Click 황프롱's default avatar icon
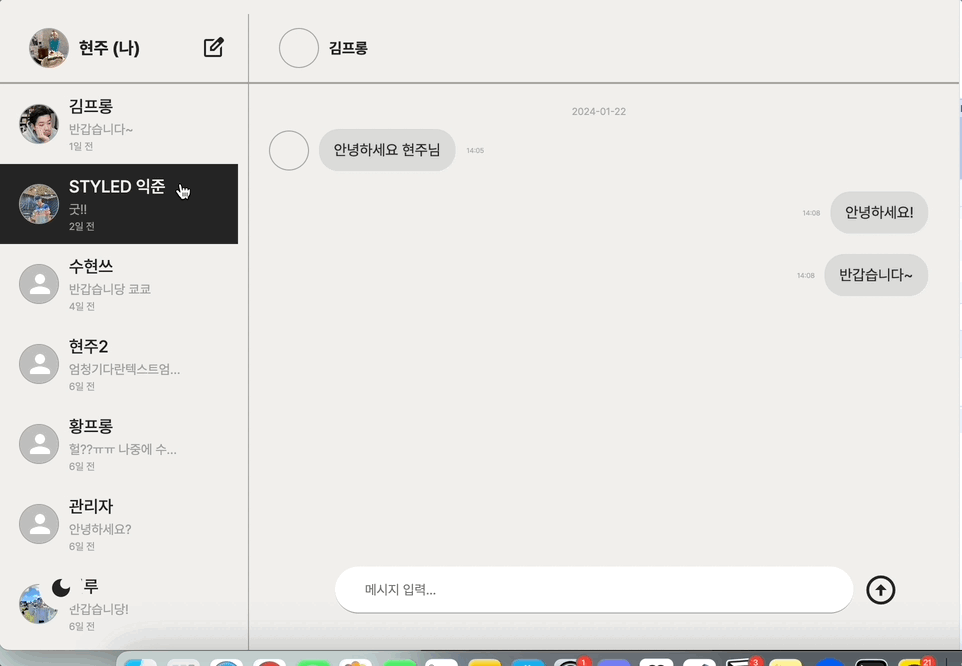Screen dimensions: 962x666 pos(39,444)
